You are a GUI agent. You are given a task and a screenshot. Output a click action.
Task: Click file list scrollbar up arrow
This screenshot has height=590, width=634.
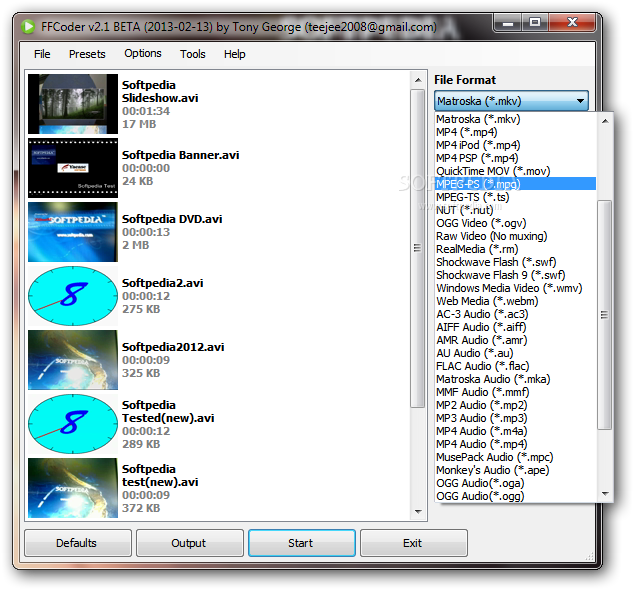[x=418, y=80]
